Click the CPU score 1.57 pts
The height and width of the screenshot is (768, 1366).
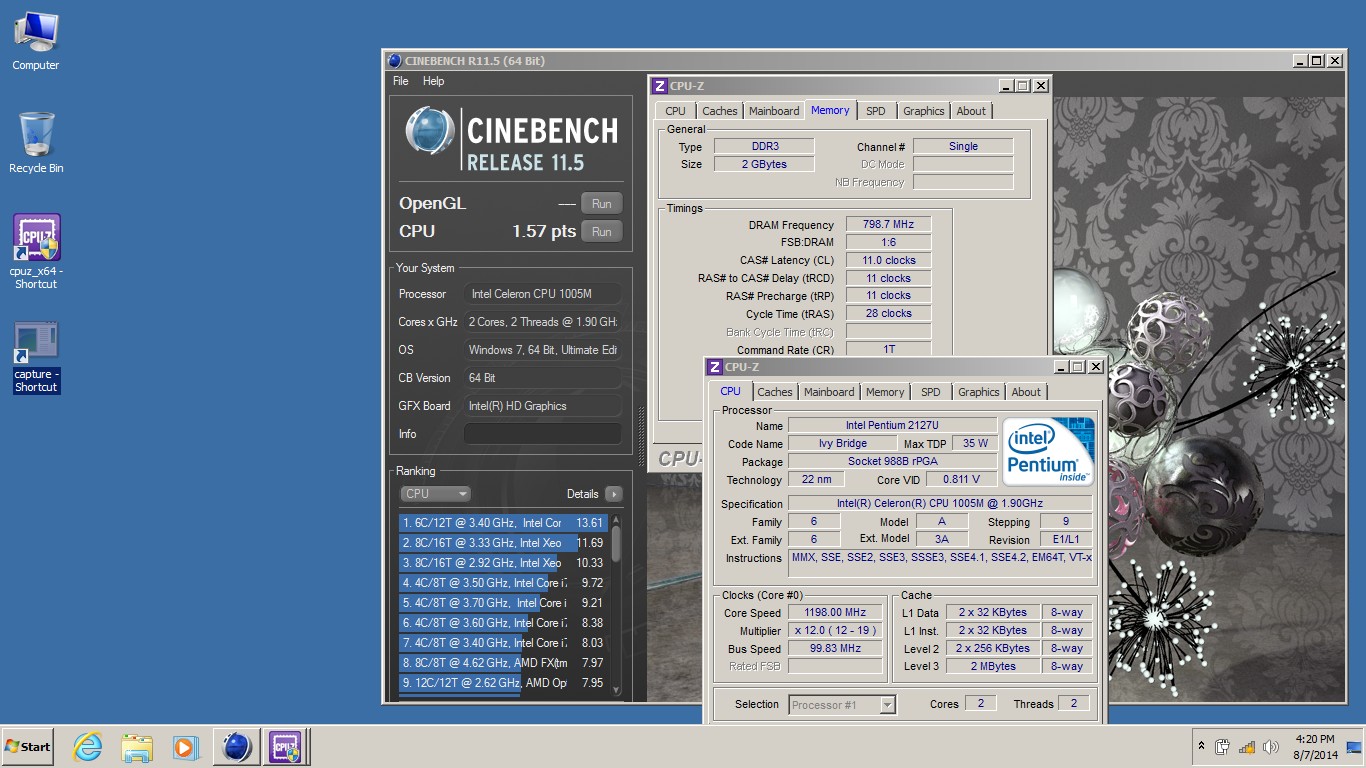[x=544, y=231]
